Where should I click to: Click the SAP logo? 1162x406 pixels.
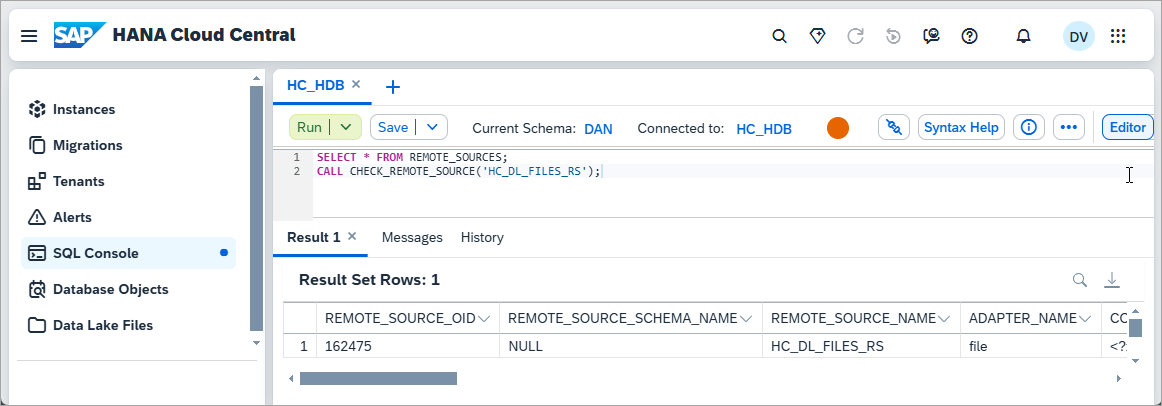point(80,35)
